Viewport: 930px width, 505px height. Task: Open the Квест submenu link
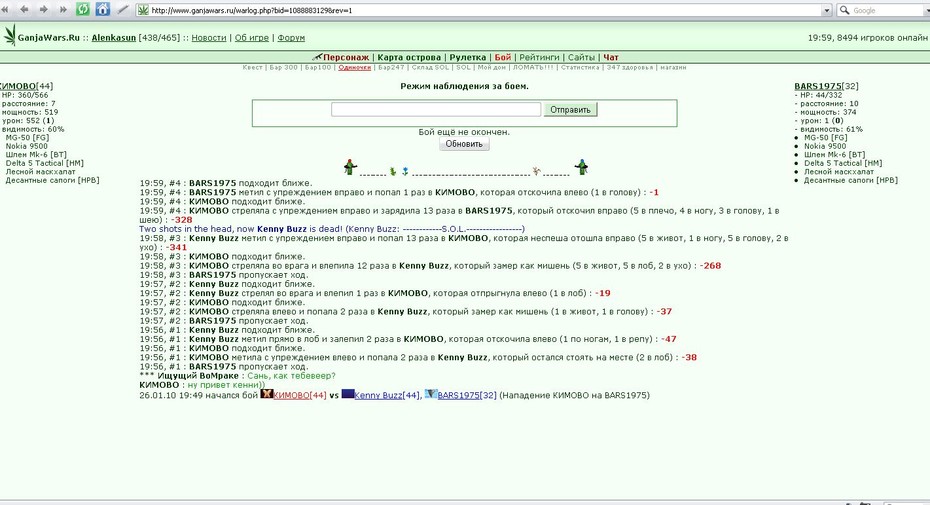(252, 68)
